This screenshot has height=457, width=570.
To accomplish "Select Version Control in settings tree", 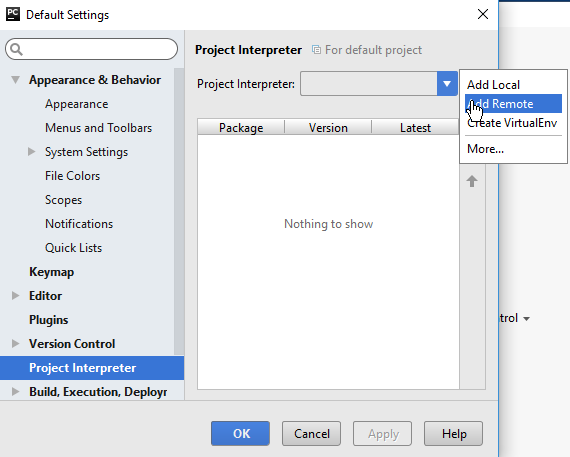I will (72, 344).
